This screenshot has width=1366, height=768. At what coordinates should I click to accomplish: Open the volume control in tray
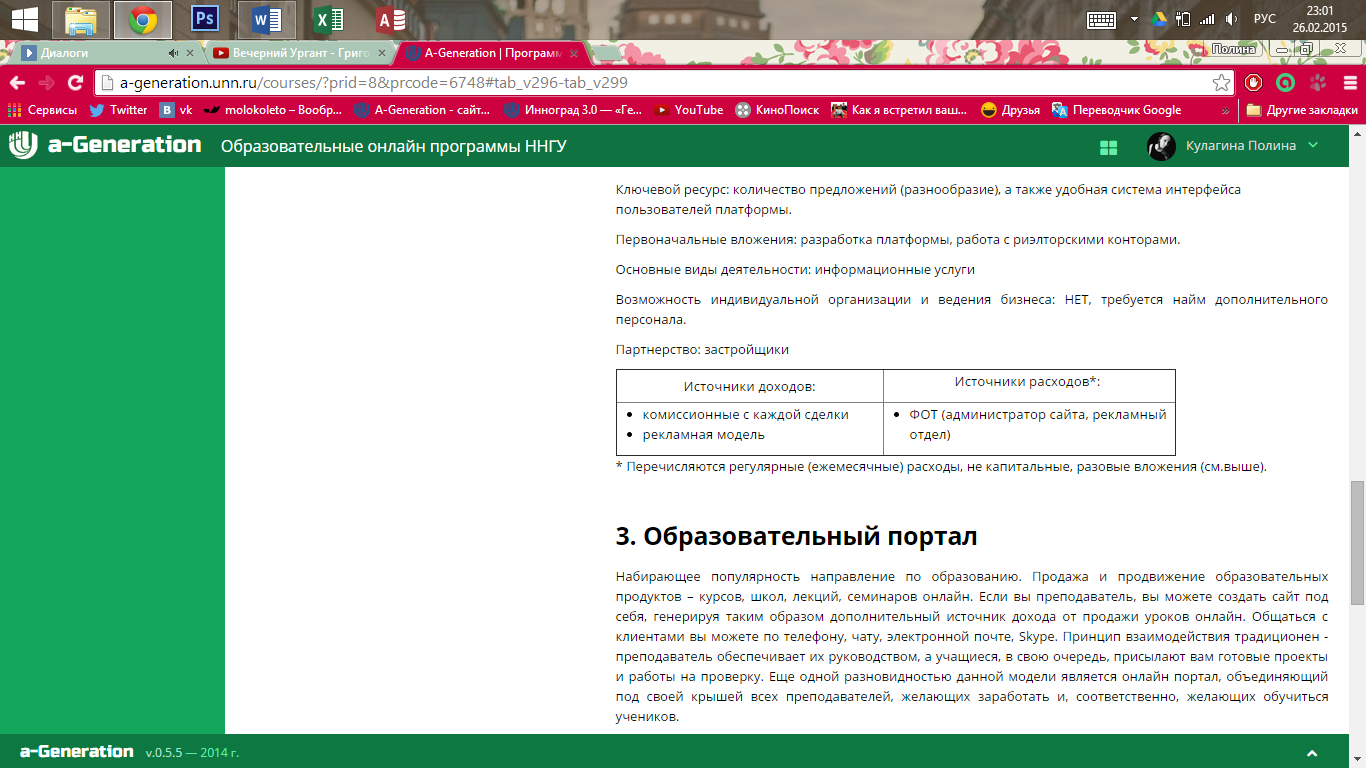(1231, 19)
